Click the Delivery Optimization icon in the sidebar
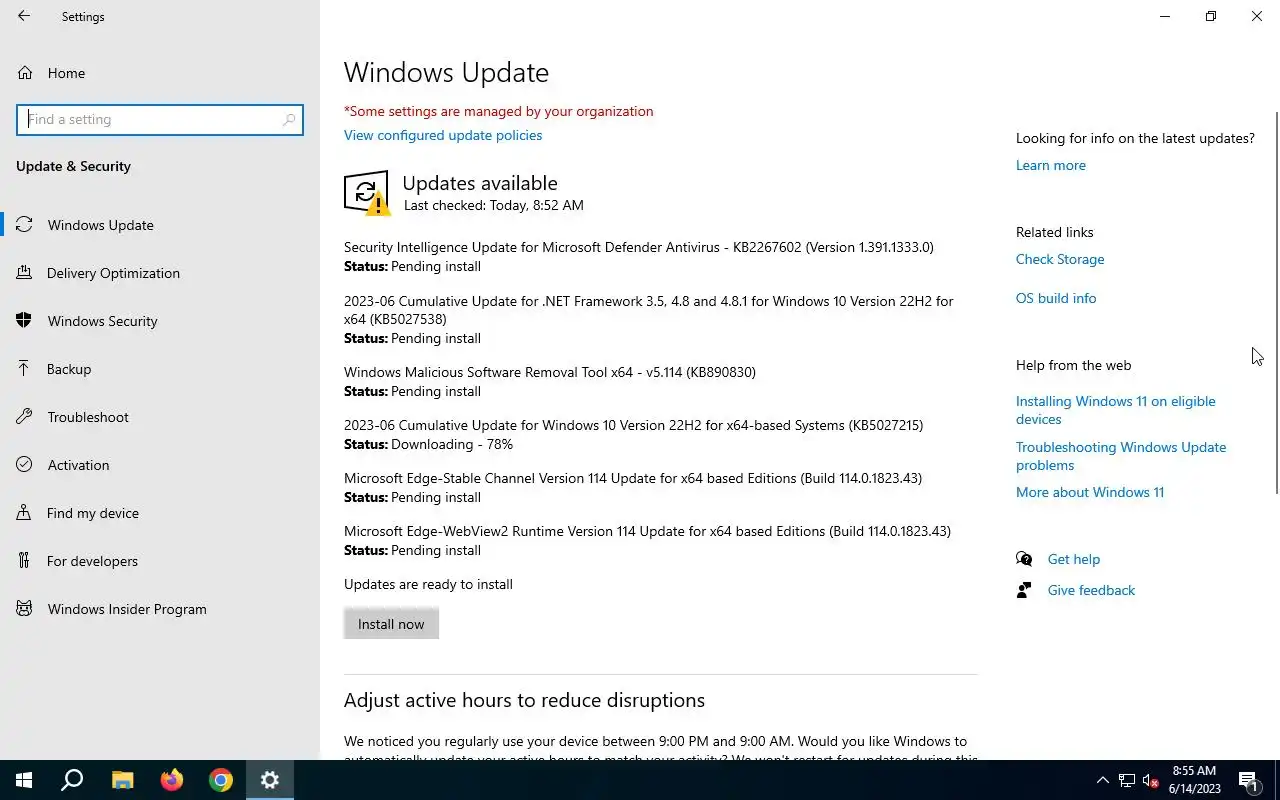 (24, 273)
